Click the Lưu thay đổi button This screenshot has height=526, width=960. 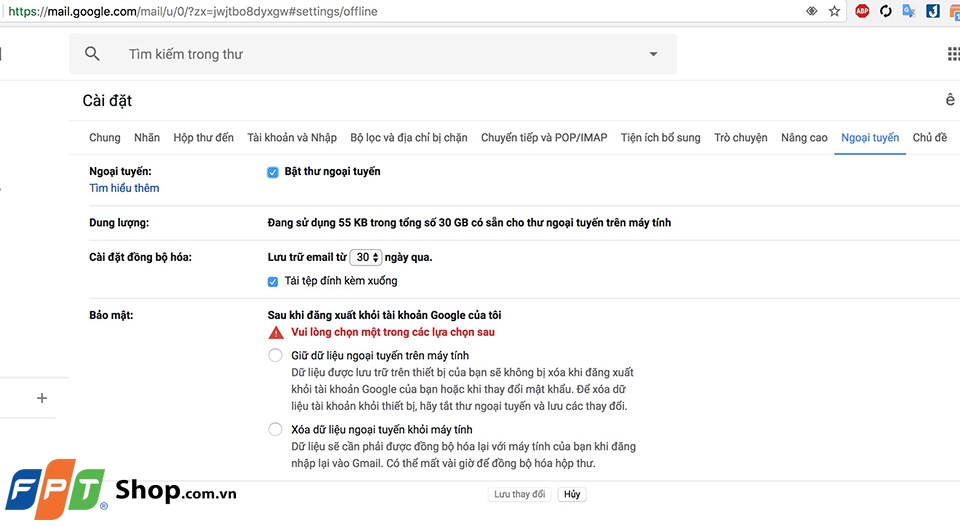[x=520, y=494]
